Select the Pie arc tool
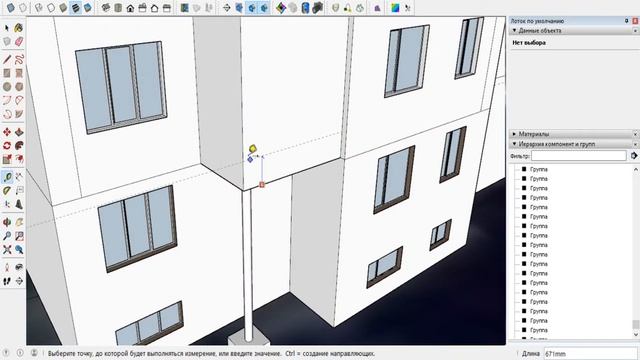The image size is (640, 360). 19,113
